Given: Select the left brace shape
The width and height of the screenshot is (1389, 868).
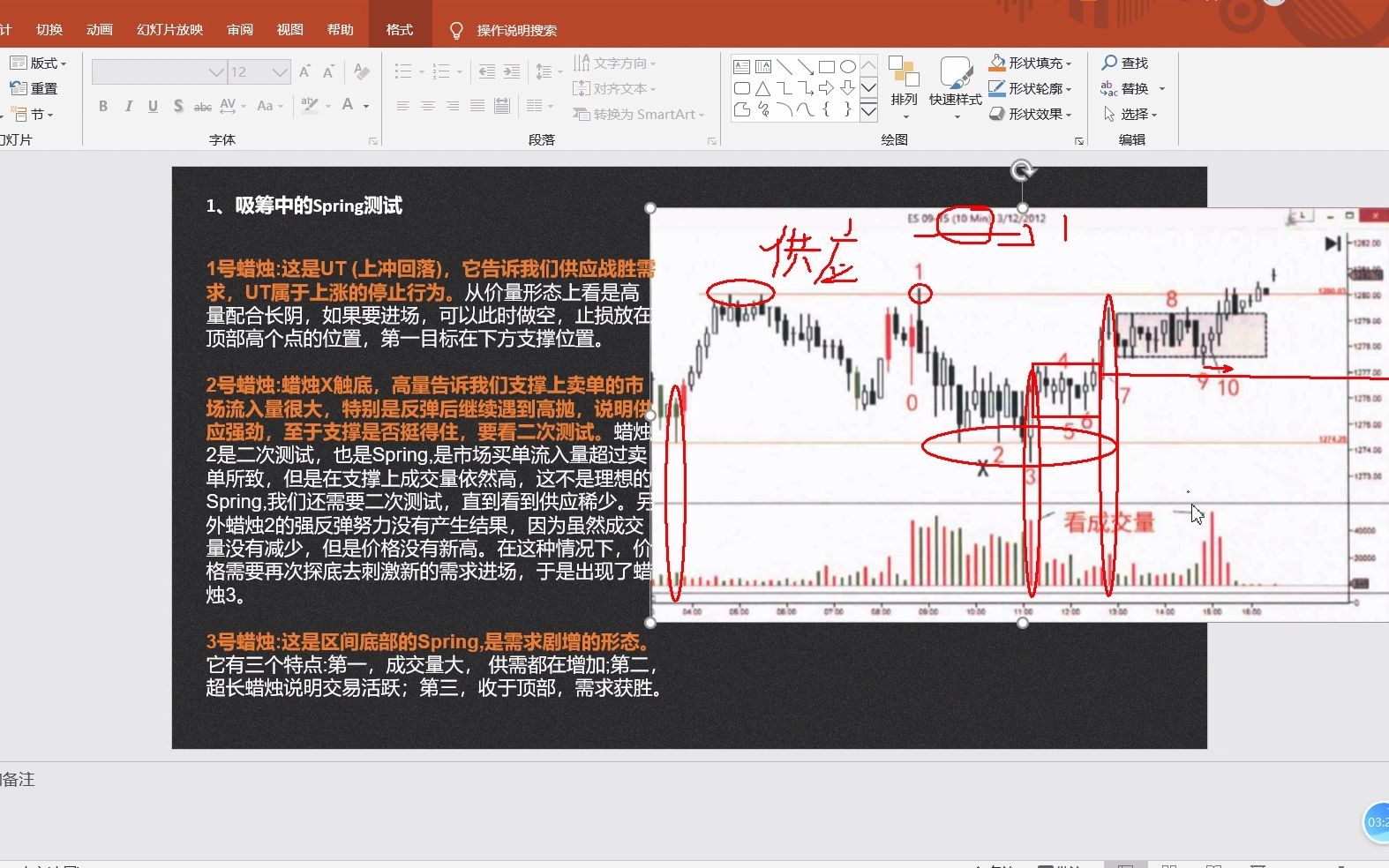Looking at the screenshot, I should 827,109.
